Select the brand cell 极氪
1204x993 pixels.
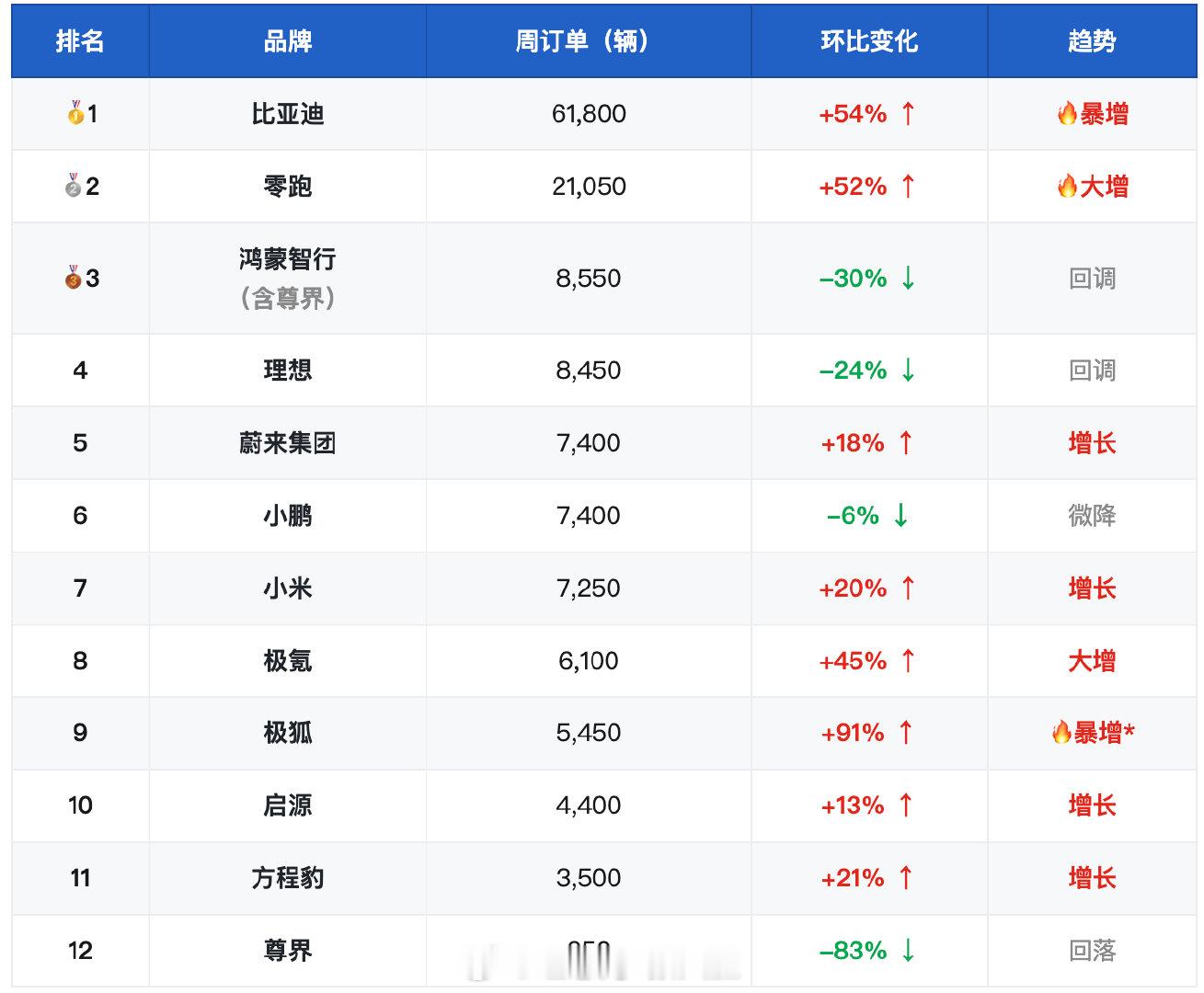tap(288, 660)
